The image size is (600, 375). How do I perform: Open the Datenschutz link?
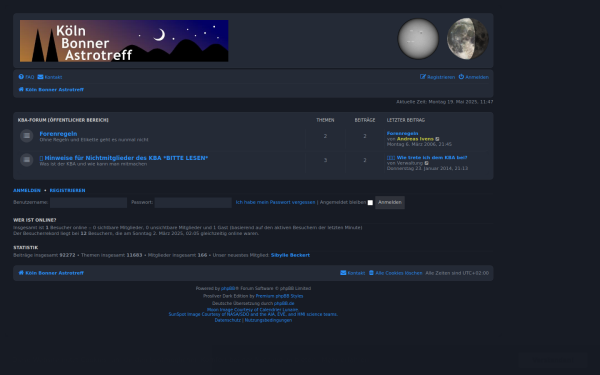(x=228, y=320)
